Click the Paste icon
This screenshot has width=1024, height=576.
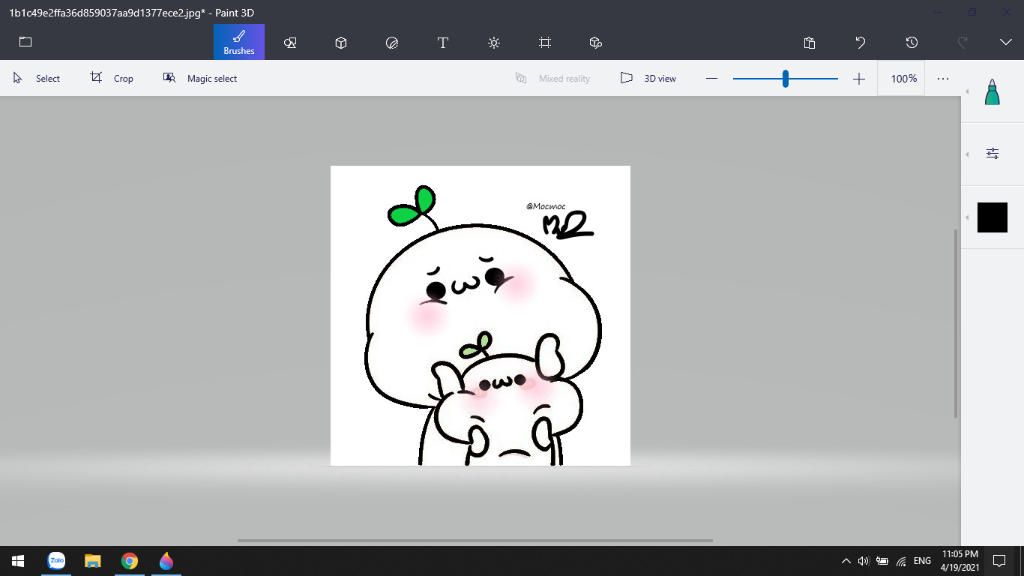pos(809,42)
